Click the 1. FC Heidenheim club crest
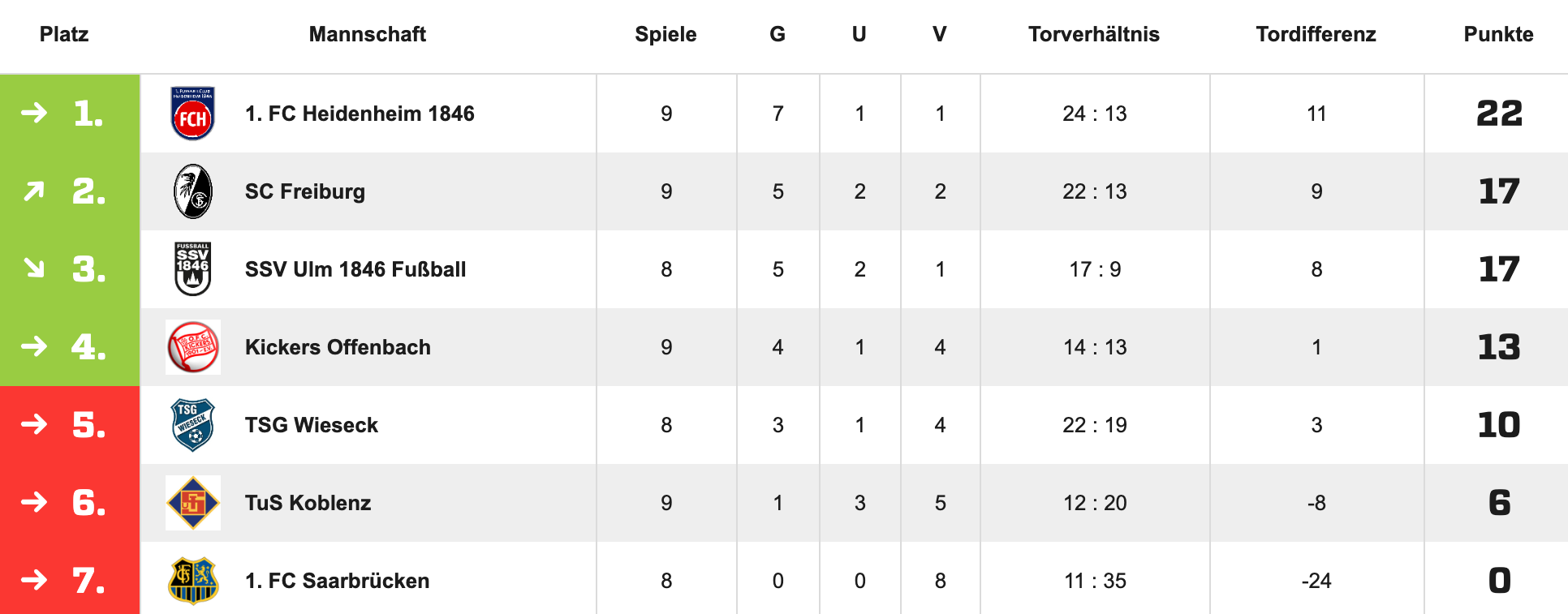Screen dimensions: 1568x614 pyautogui.click(x=193, y=114)
